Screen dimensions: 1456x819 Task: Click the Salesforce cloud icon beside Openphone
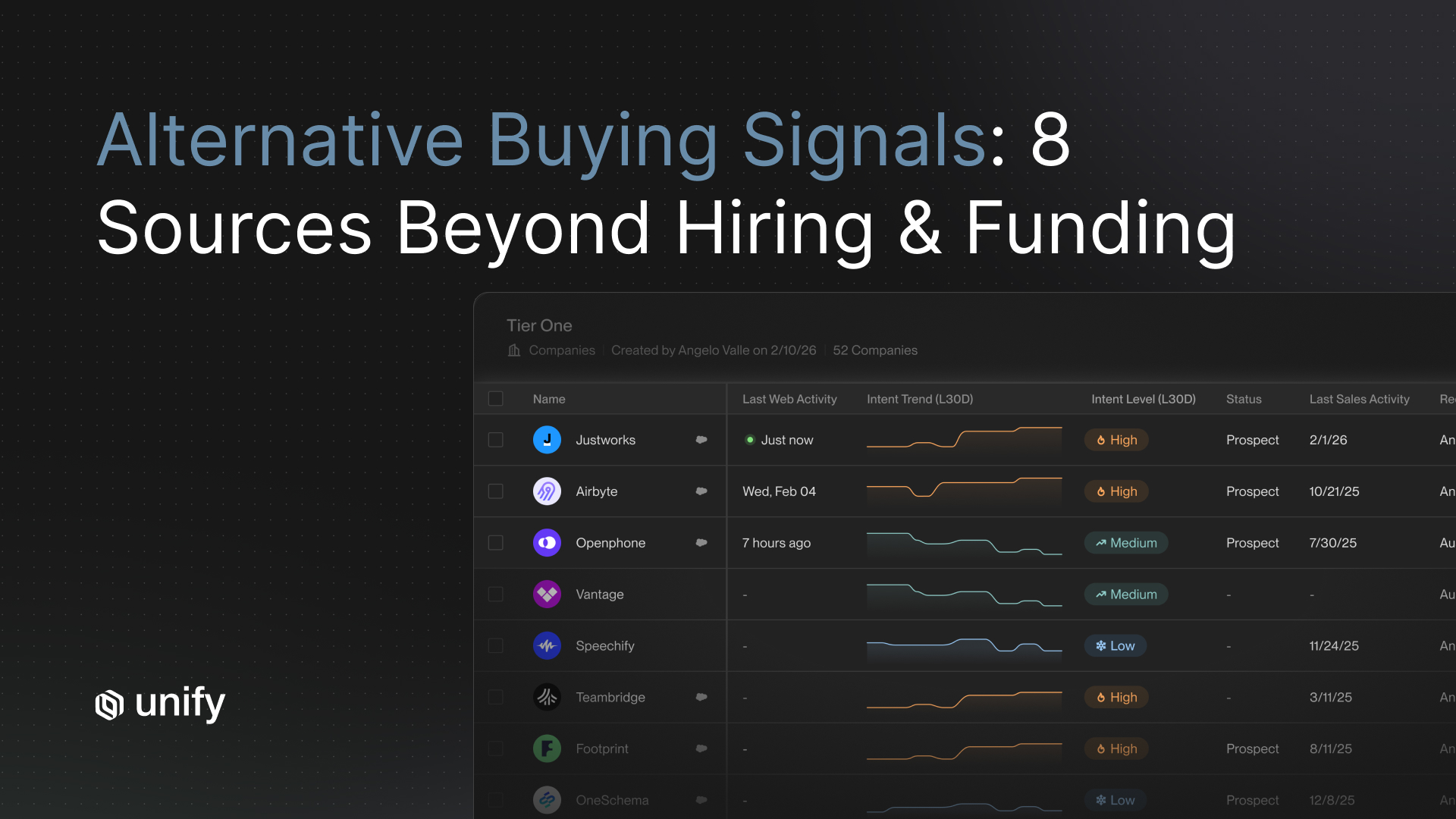click(x=701, y=543)
